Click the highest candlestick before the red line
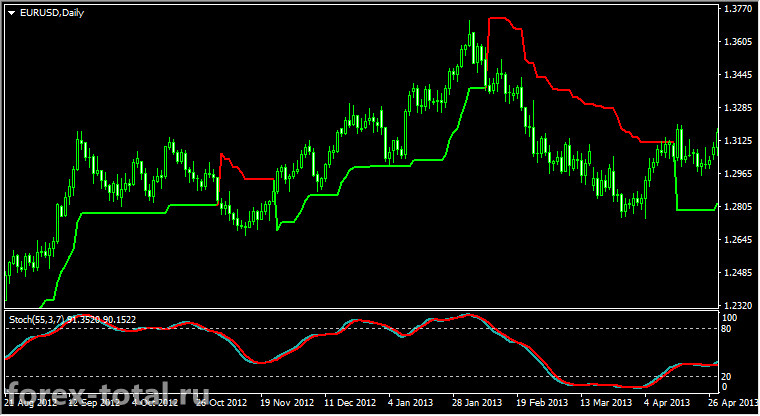Screen dimensions: 760x416 tap(470, 44)
